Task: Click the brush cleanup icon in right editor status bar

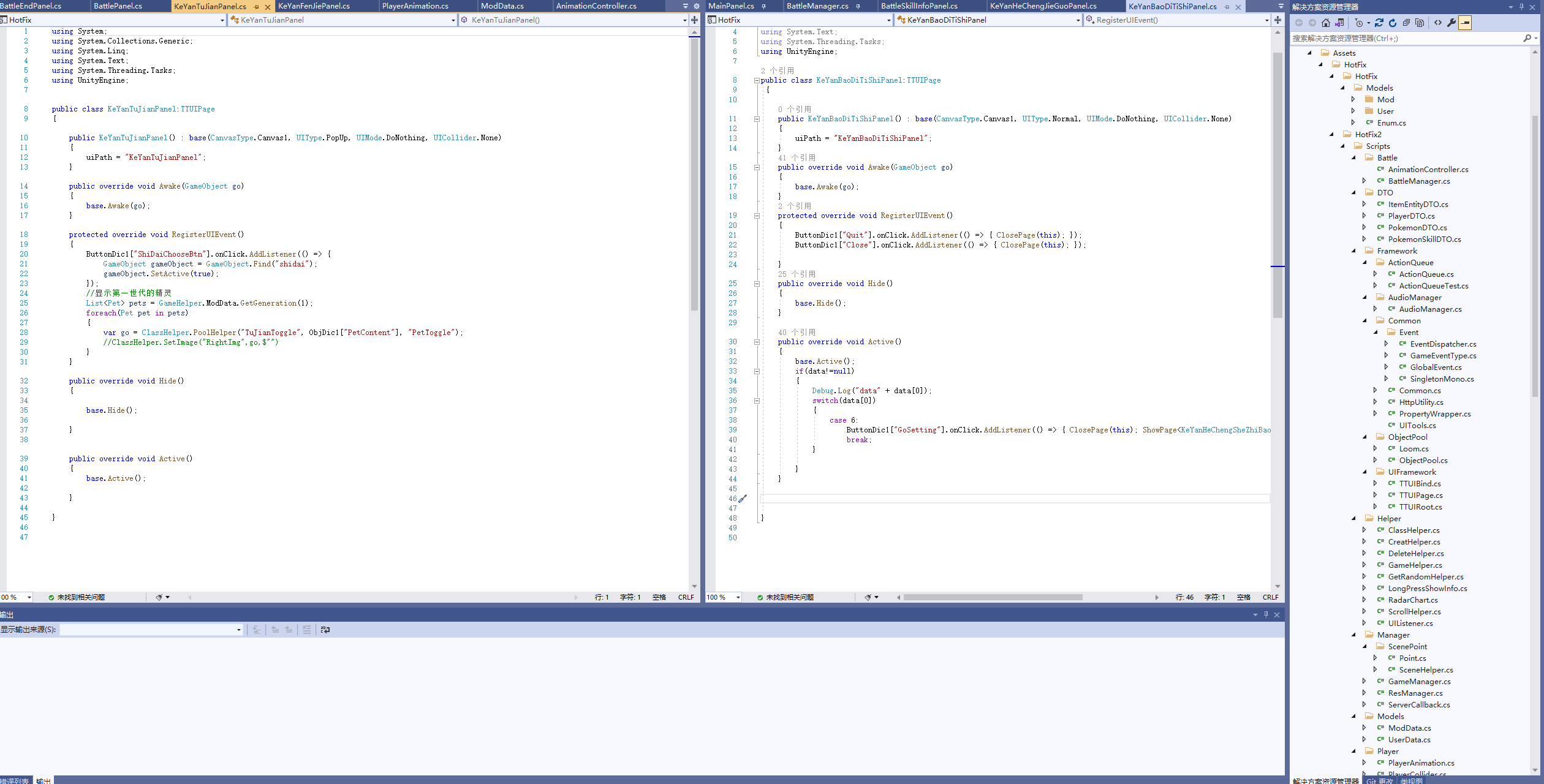Action: [868, 597]
